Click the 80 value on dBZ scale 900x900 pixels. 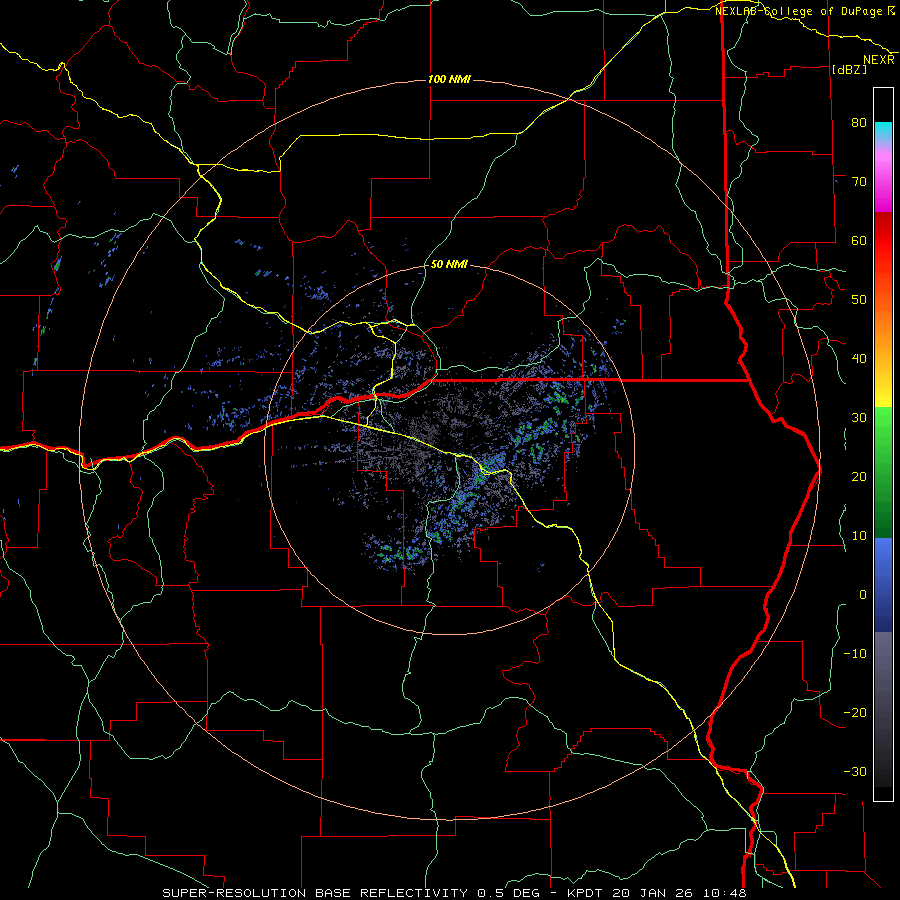[x=859, y=122]
